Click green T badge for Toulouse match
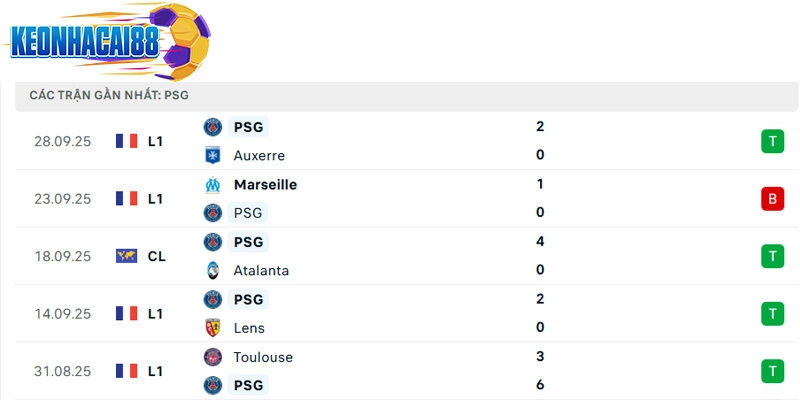The width and height of the screenshot is (800, 400). (x=772, y=372)
